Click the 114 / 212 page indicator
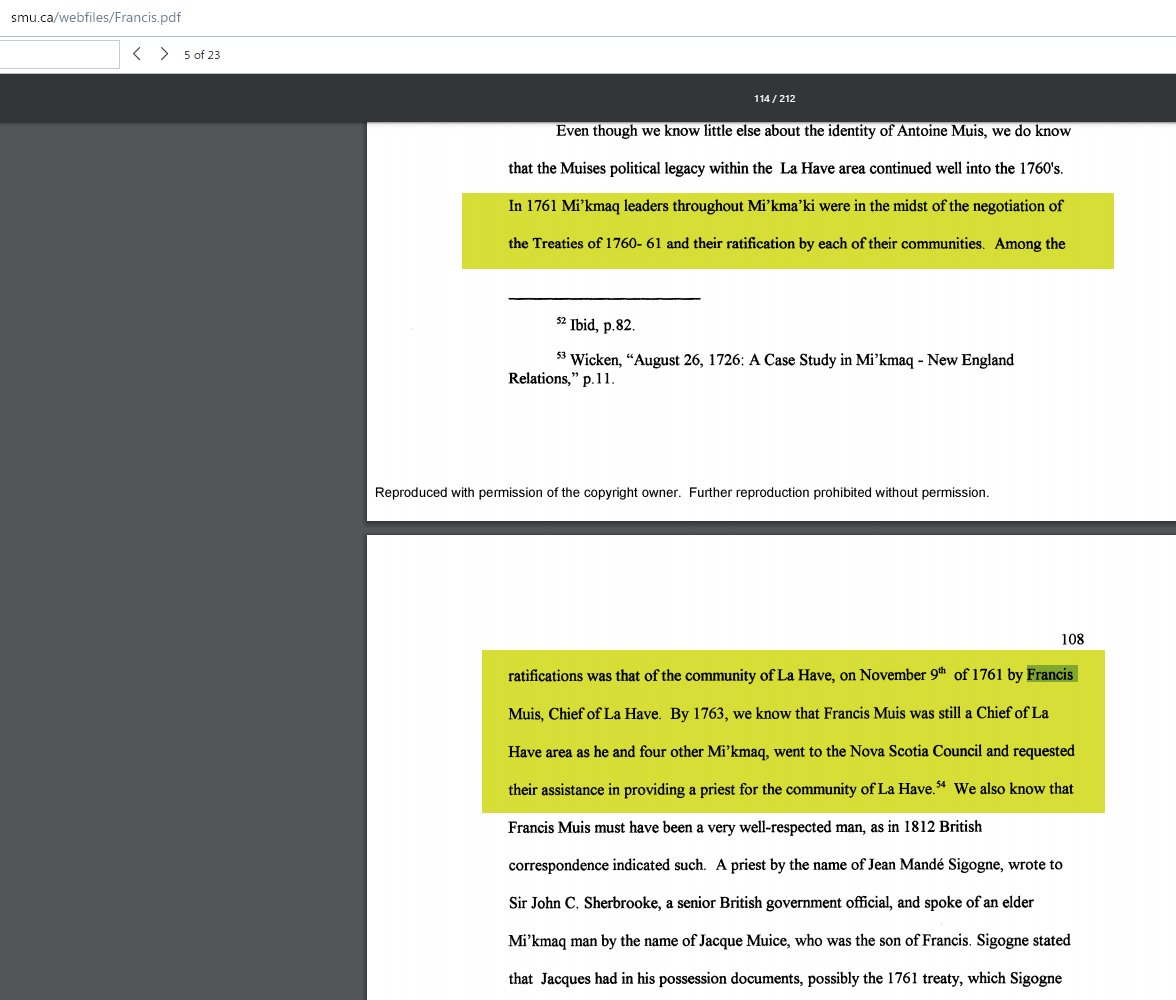1176x1000 pixels. click(775, 98)
